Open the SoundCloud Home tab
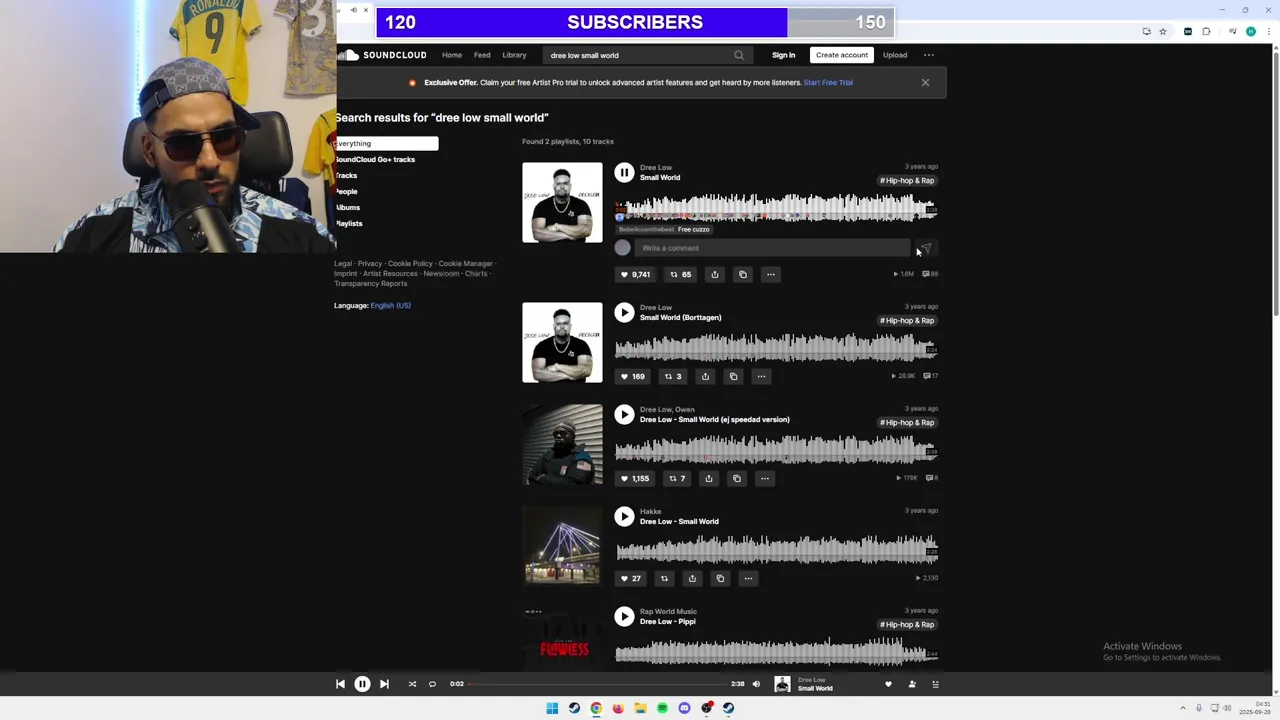The width and height of the screenshot is (1280, 720). [452, 55]
